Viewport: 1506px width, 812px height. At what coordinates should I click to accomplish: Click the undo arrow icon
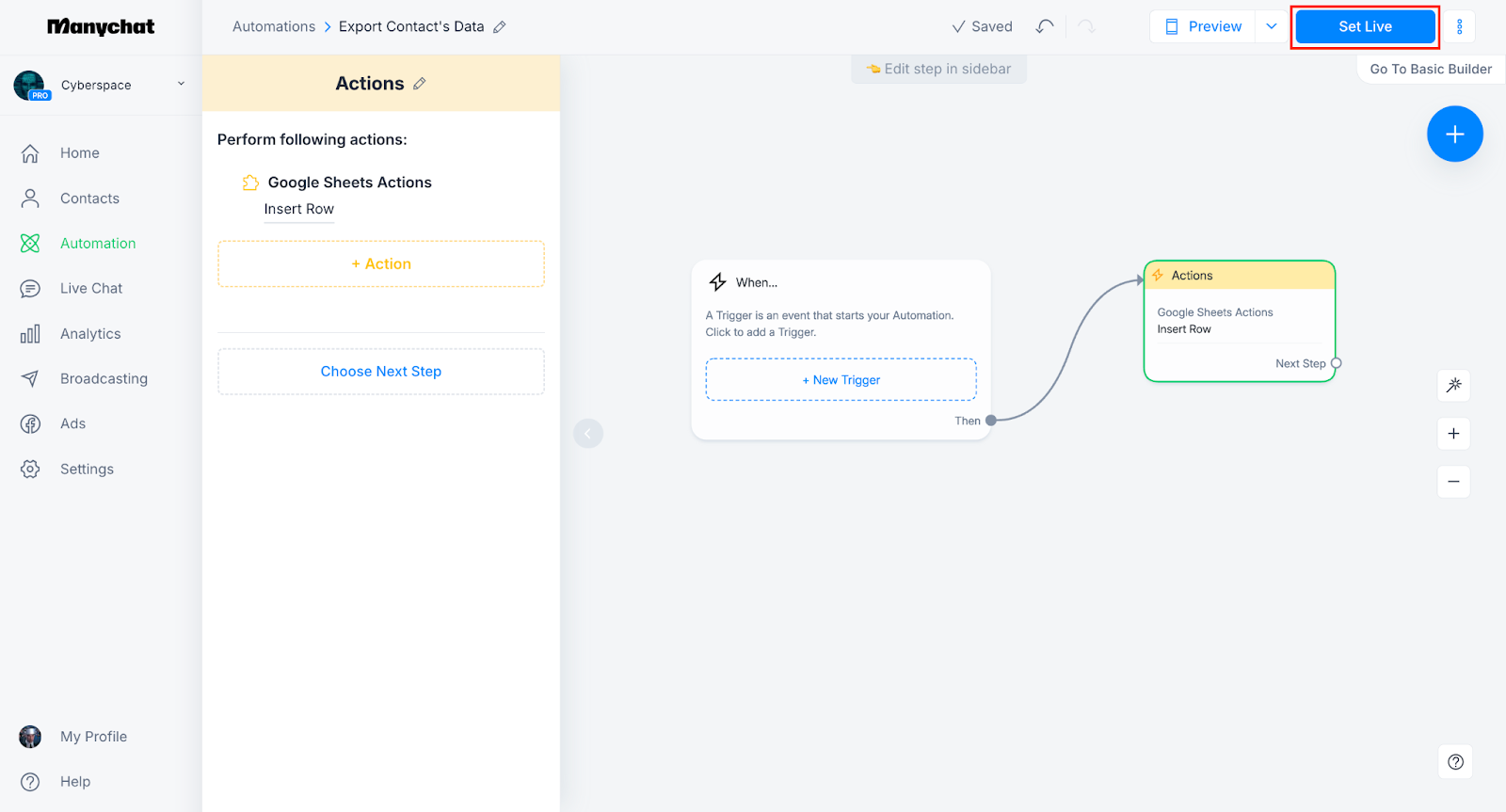pyautogui.click(x=1044, y=26)
